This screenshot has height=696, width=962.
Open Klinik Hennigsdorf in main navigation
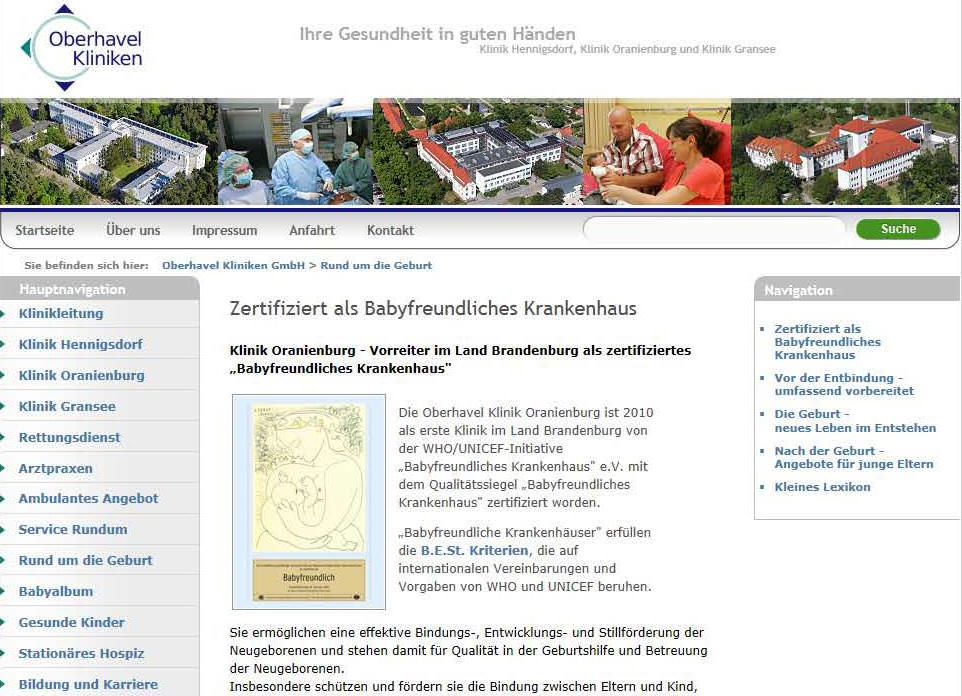80,344
